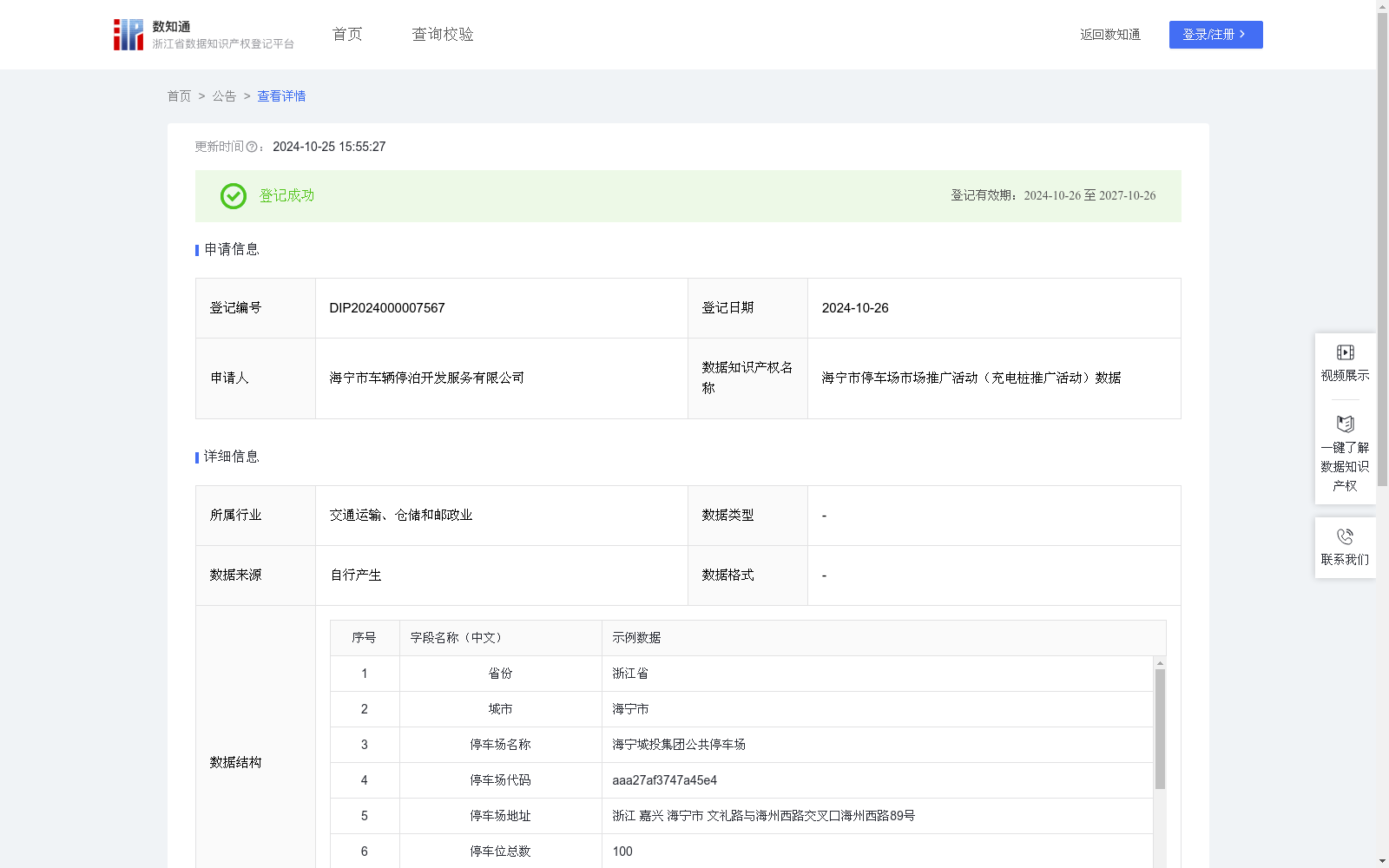Click the 返回数知通 link
1389x868 pixels.
coord(1110,35)
